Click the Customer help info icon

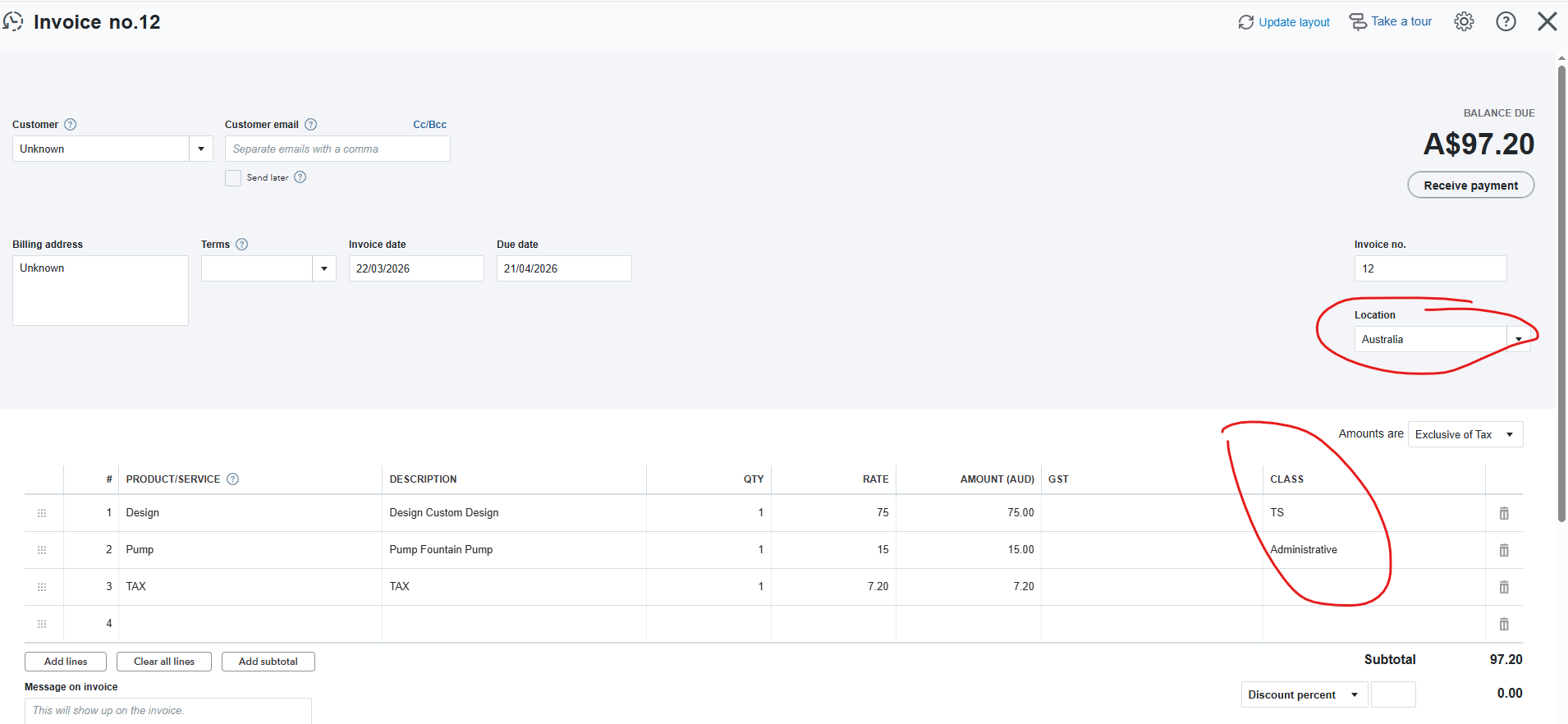pyautogui.click(x=71, y=125)
